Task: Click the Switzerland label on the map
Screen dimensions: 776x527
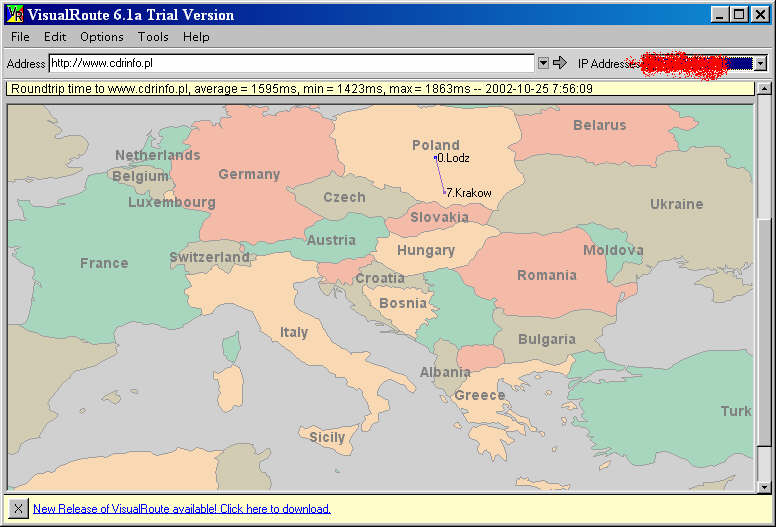Action: (x=209, y=257)
